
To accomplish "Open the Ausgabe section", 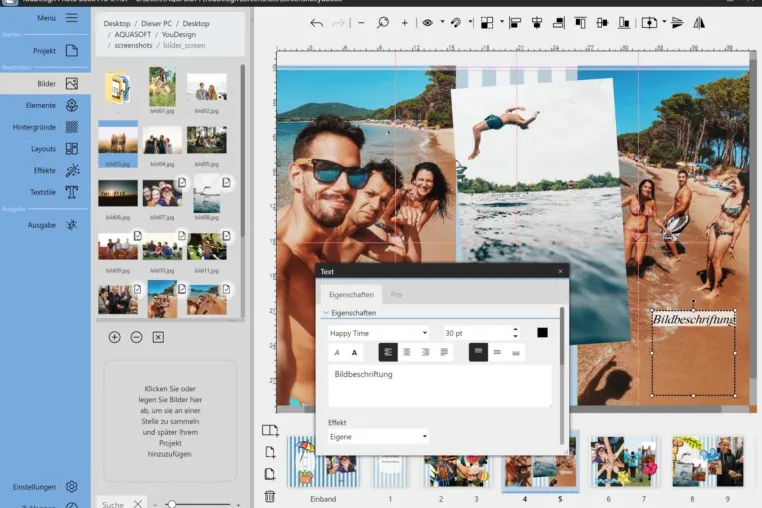I will (x=45, y=225).
